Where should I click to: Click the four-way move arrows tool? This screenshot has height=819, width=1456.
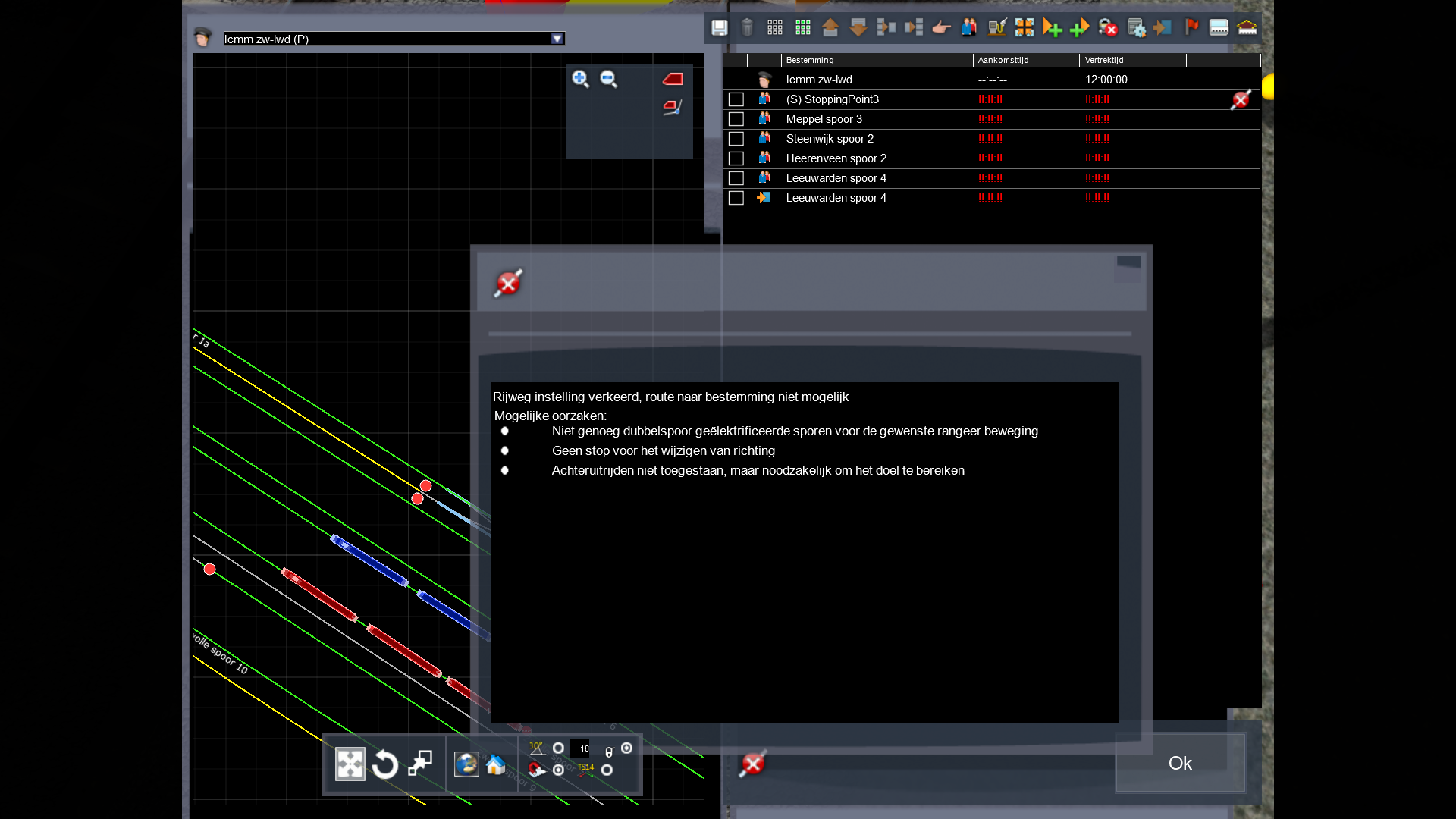[x=350, y=764]
